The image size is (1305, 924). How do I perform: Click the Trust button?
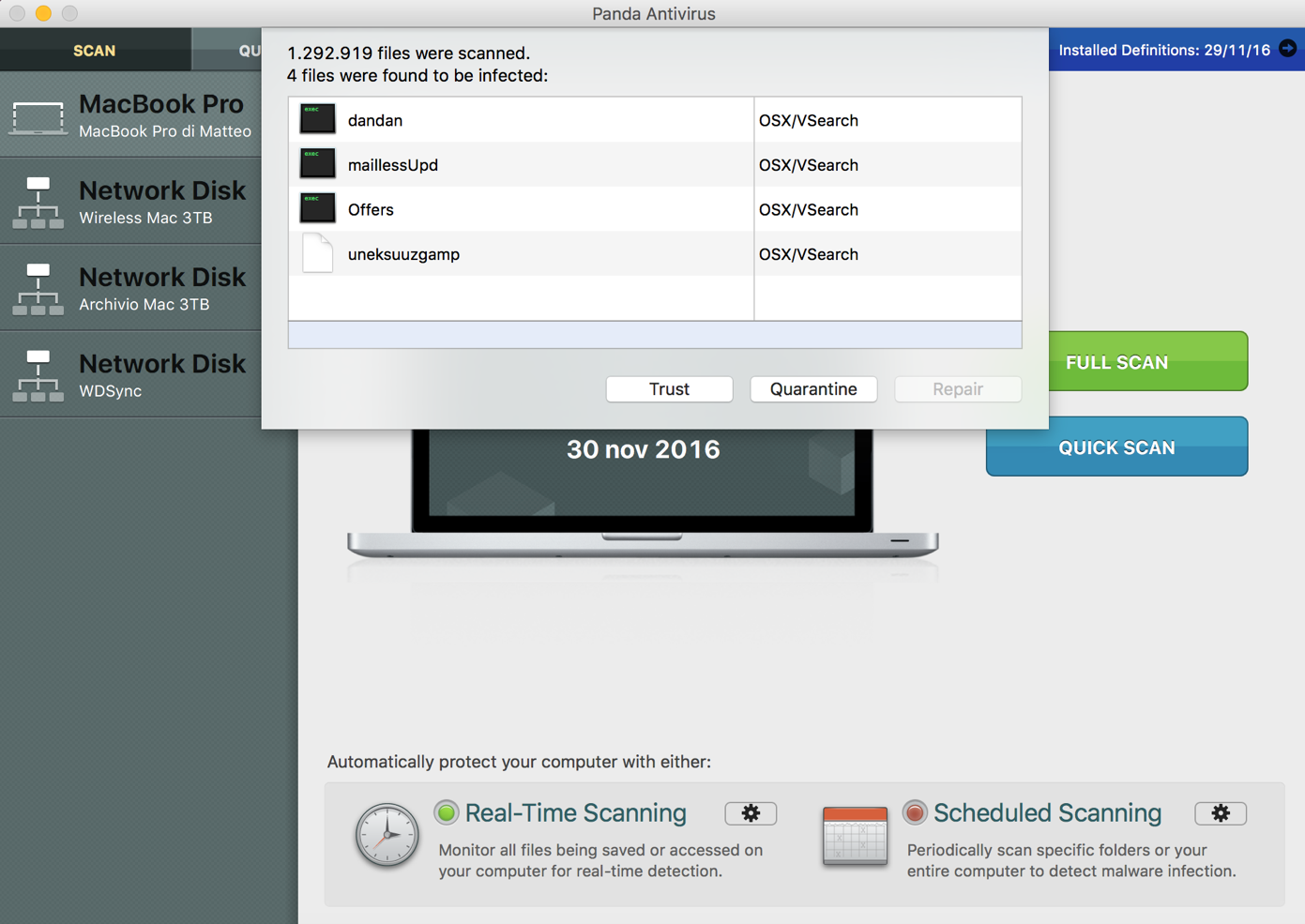(x=669, y=389)
